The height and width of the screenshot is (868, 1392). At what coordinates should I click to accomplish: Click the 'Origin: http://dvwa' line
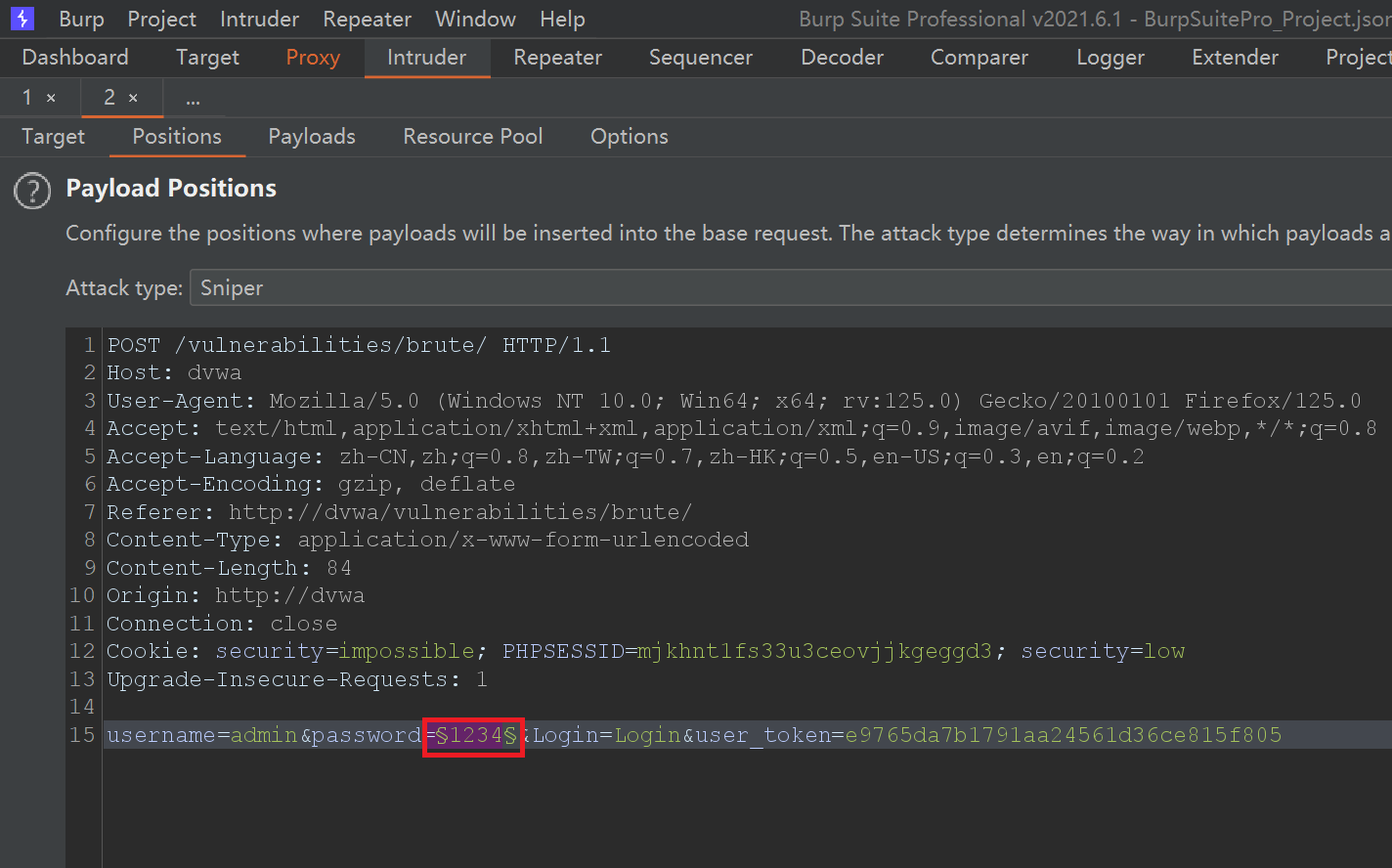click(236, 595)
